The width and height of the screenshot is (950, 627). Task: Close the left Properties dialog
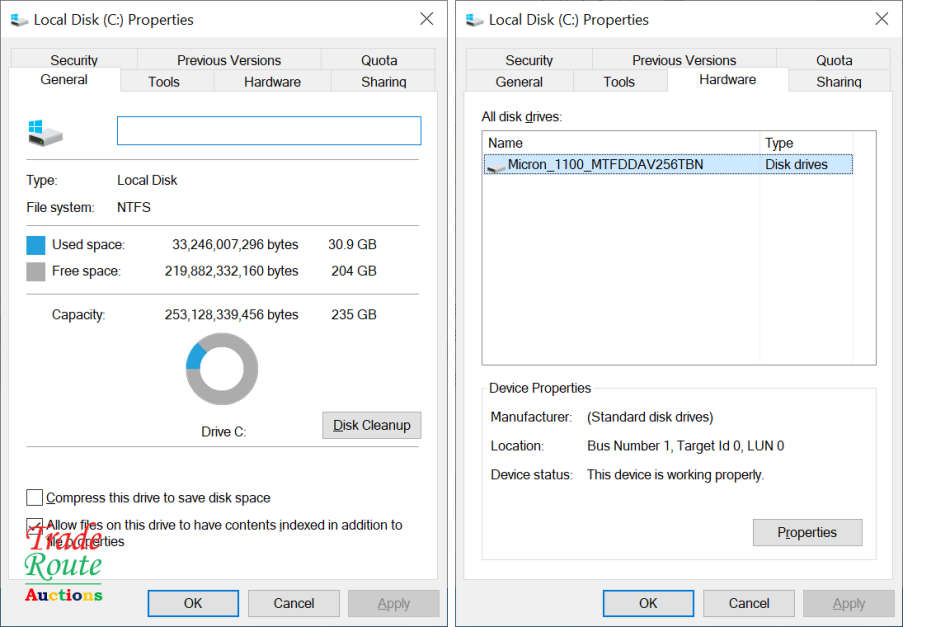426,19
